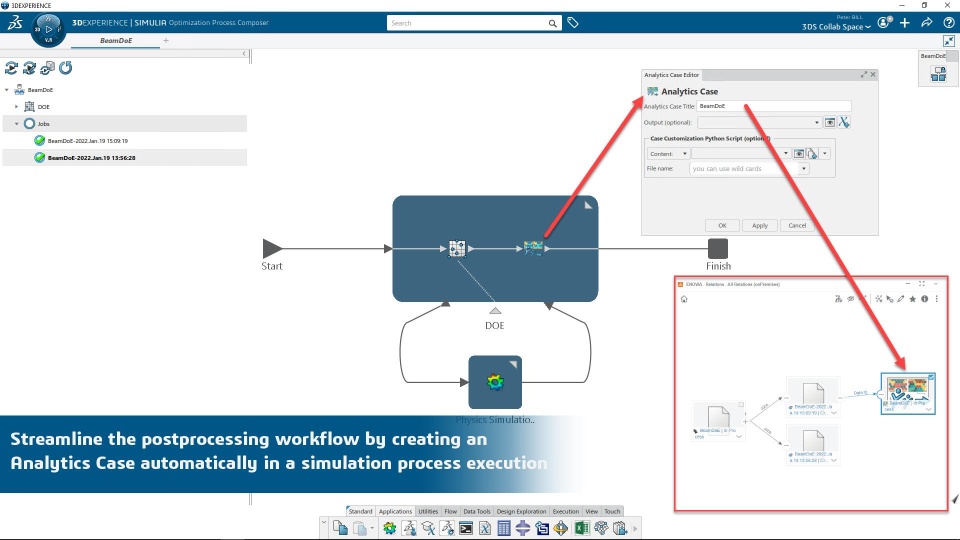Collapse the left tree panel arrow
The image size is (960, 540).
click(244, 54)
